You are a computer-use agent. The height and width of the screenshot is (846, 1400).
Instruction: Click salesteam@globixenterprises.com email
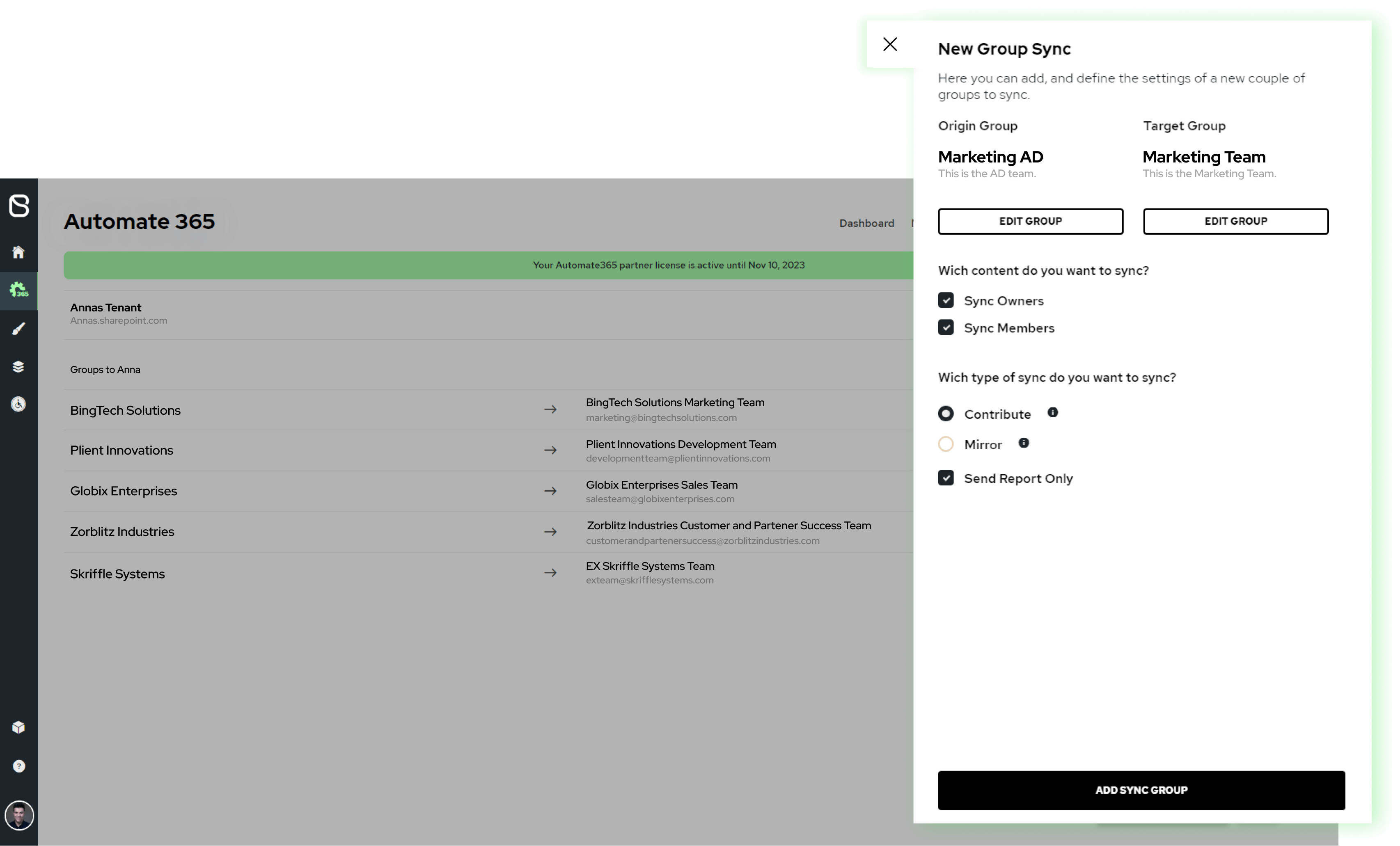(660, 499)
